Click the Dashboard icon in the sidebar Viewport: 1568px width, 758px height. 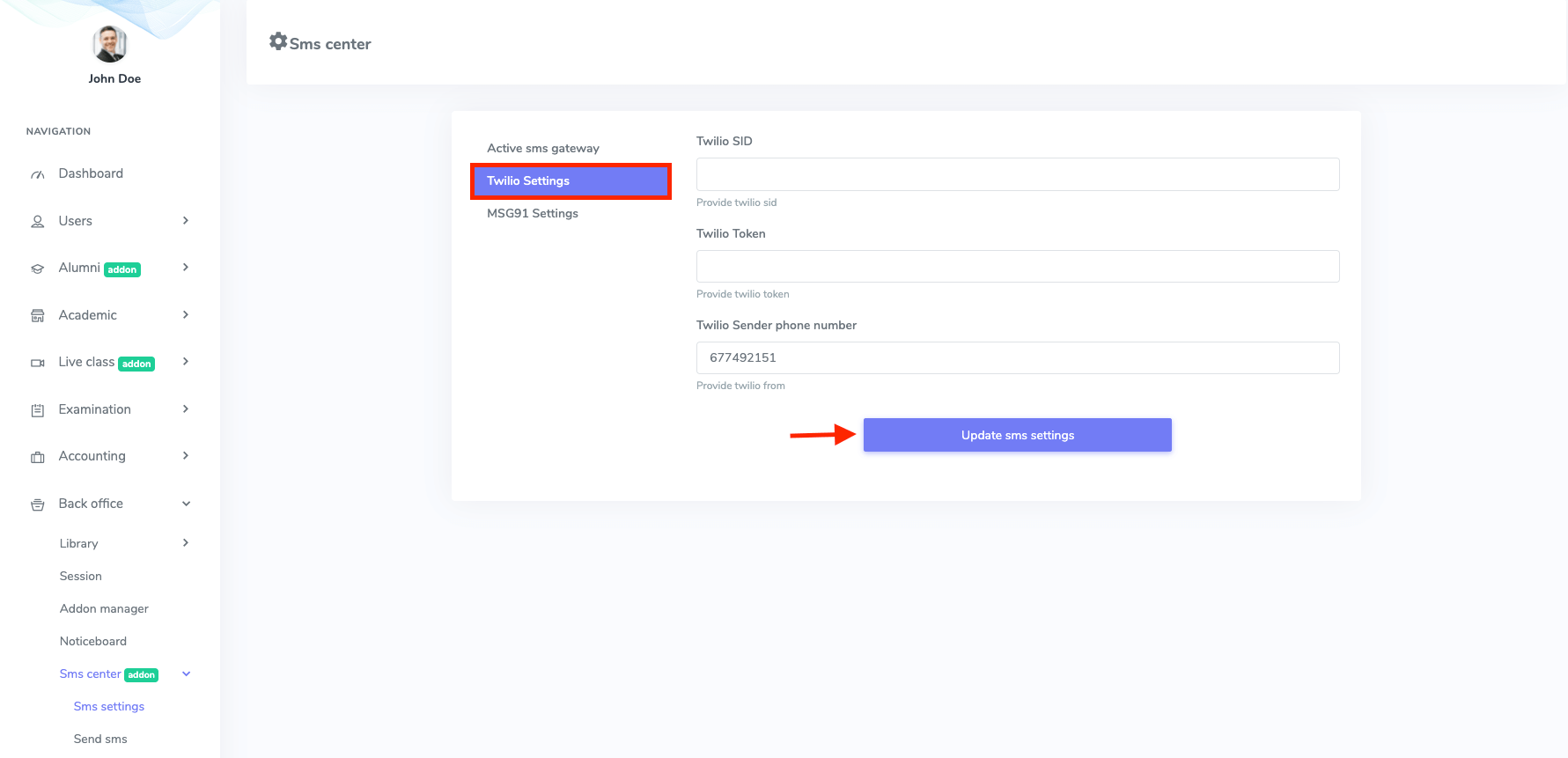pos(37,173)
